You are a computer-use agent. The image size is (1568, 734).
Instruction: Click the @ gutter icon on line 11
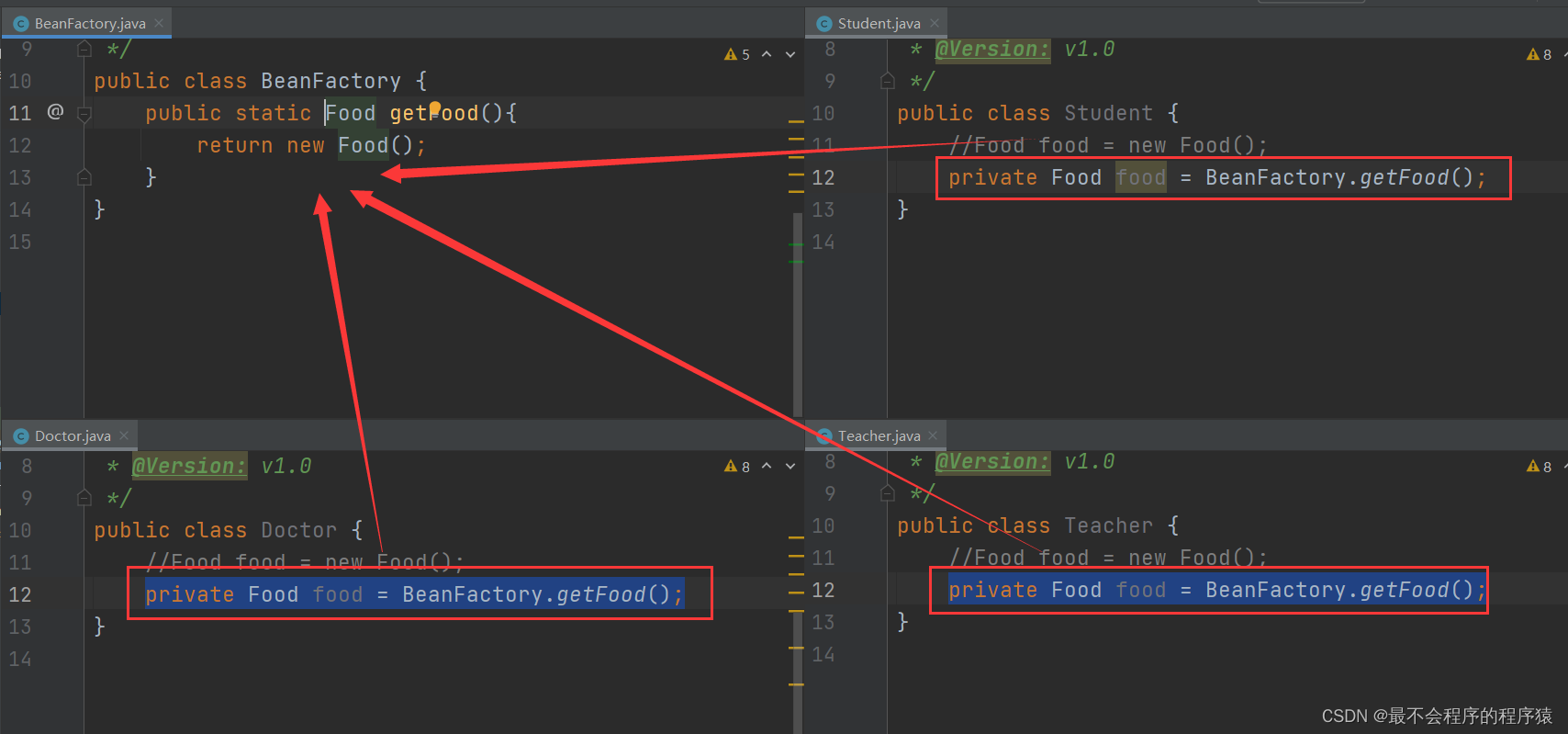[x=55, y=112]
